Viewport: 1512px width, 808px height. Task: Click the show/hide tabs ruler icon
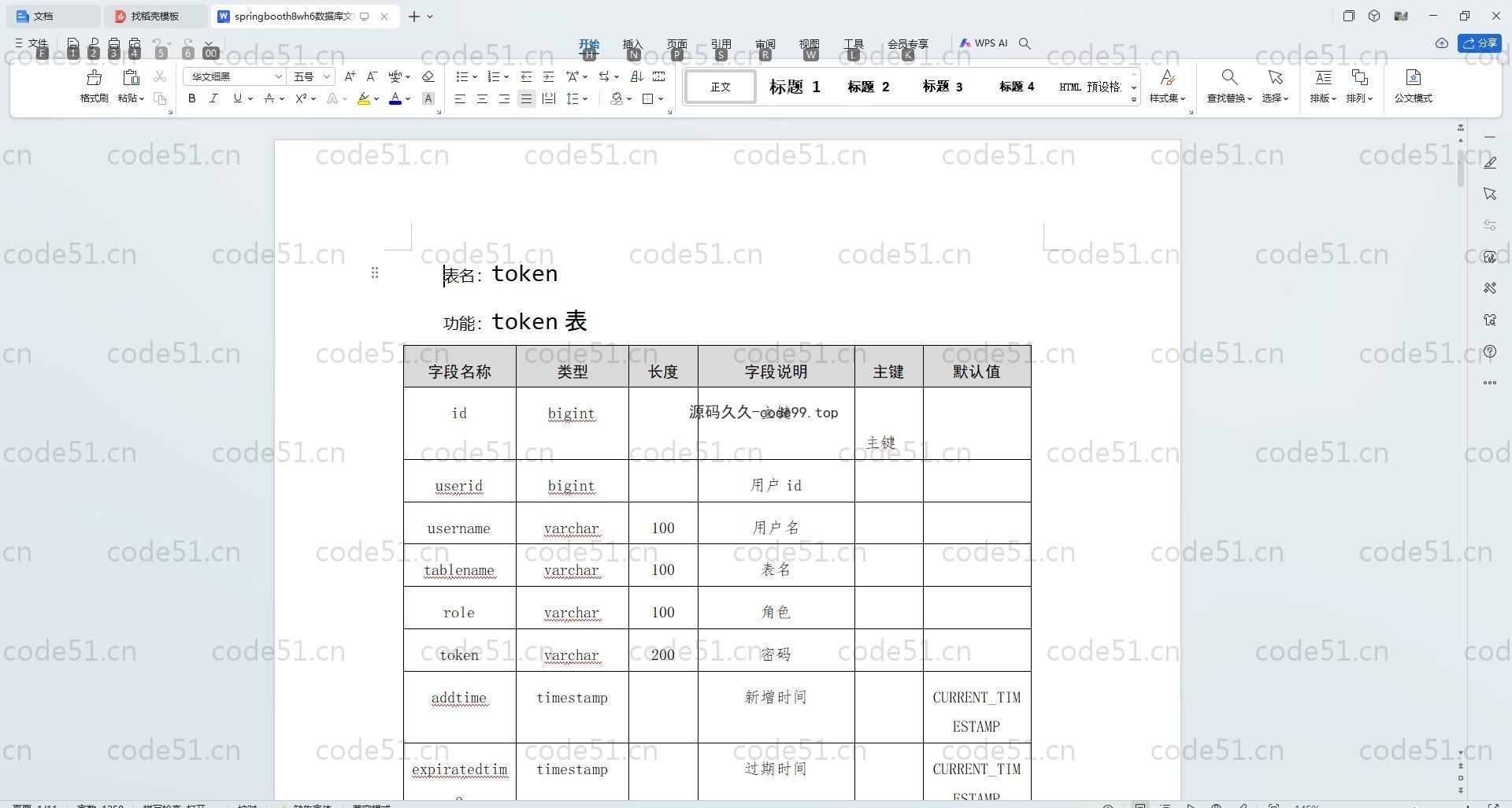[658, 76]
